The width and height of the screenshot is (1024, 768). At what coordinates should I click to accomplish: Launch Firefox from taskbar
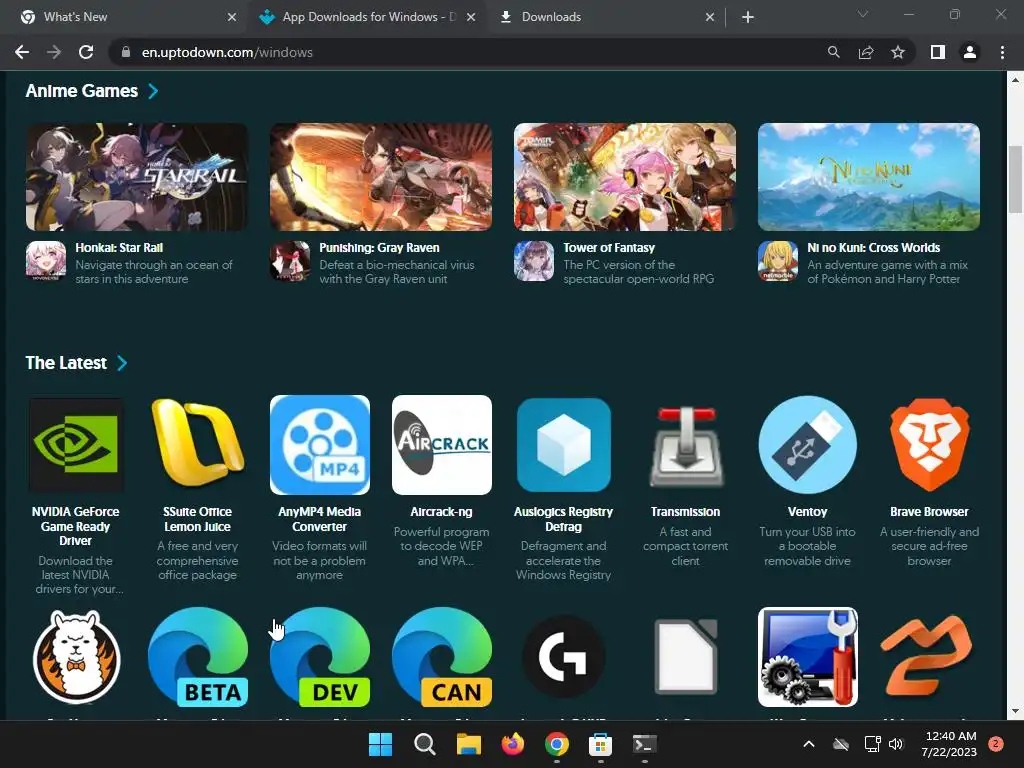coord(513,744)
